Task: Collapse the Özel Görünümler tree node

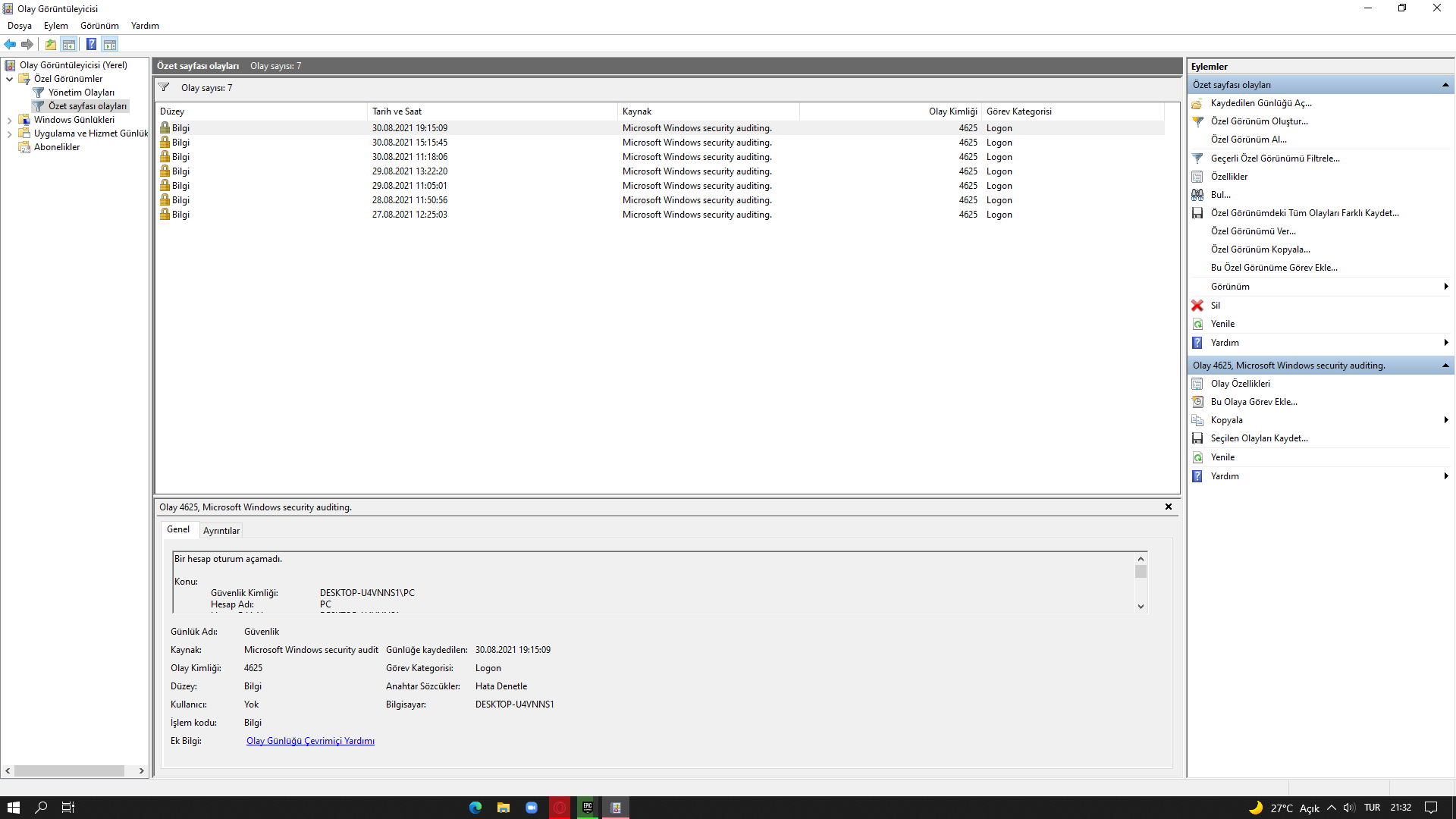Action: (9, 79)
